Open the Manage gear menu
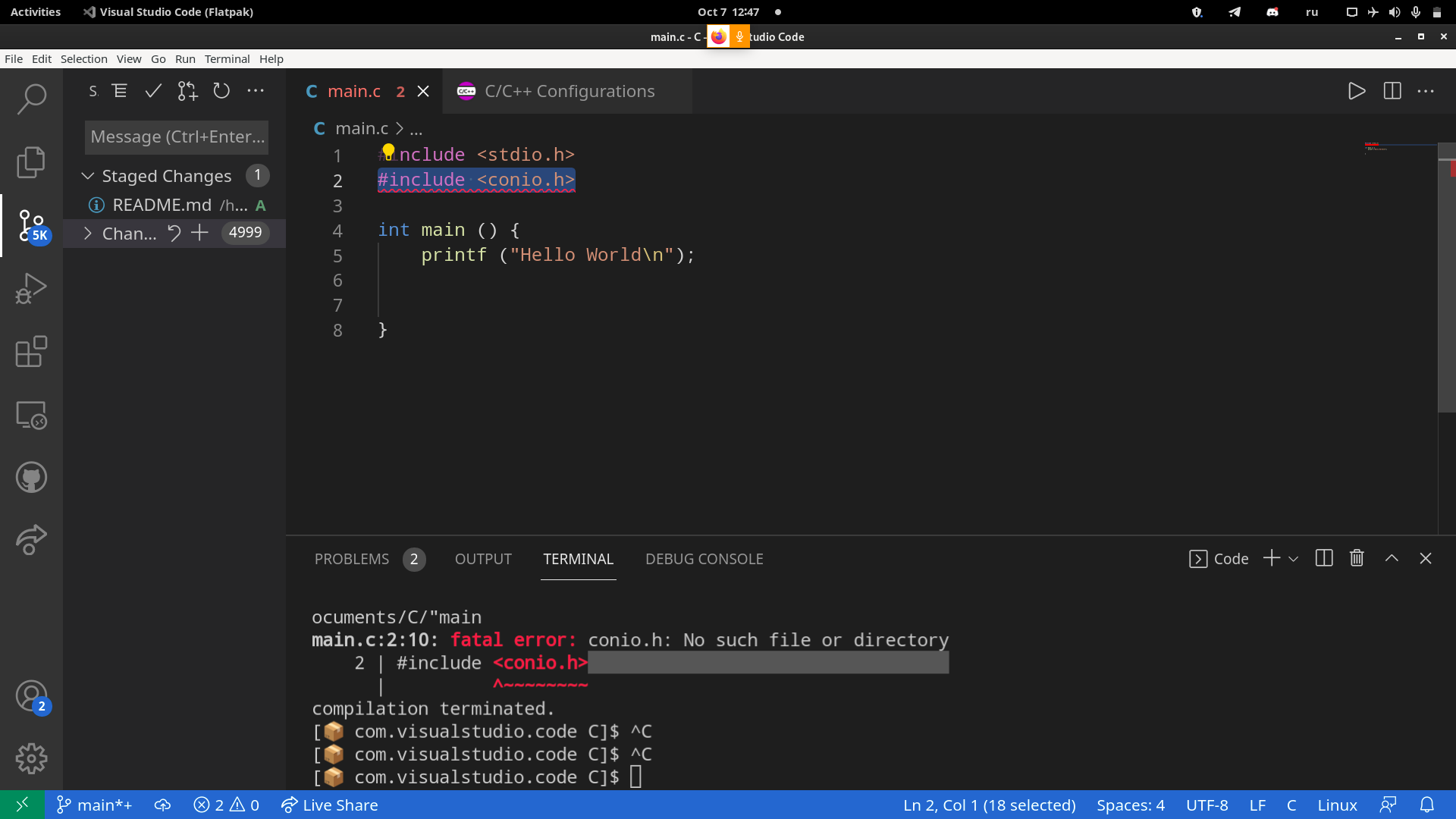This screenshot has height=819, width=1456. point(31,758)
